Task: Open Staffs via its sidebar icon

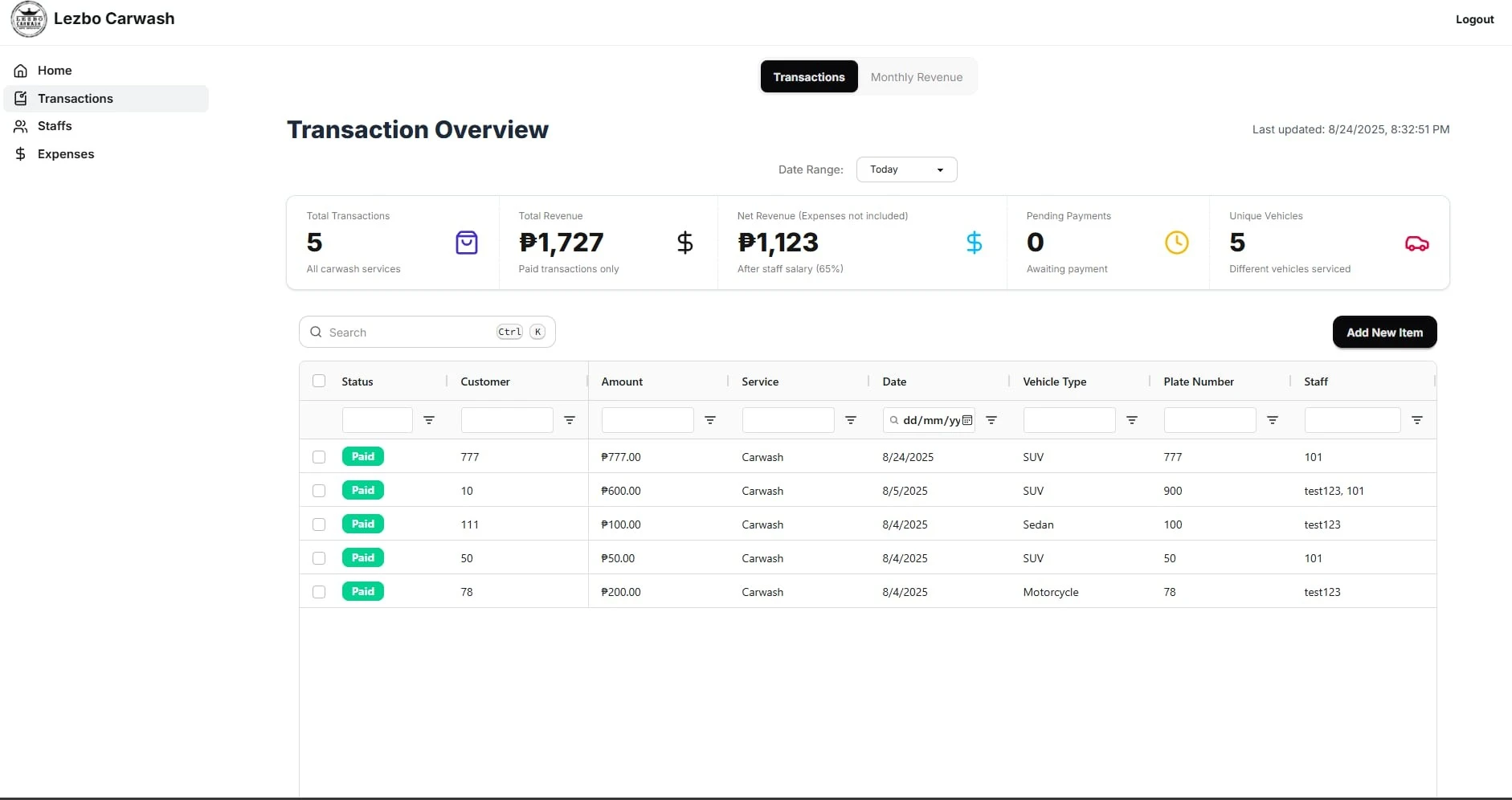Action: (20, 126)
